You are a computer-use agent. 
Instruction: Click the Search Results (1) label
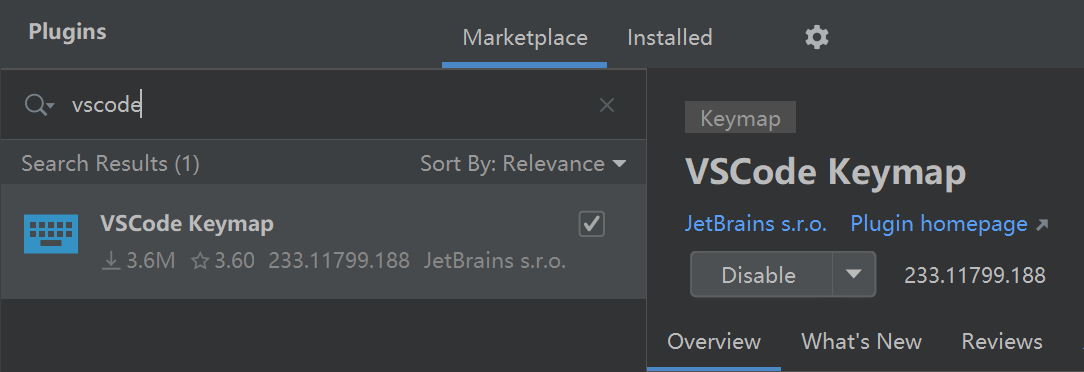(x=111, y=164)
